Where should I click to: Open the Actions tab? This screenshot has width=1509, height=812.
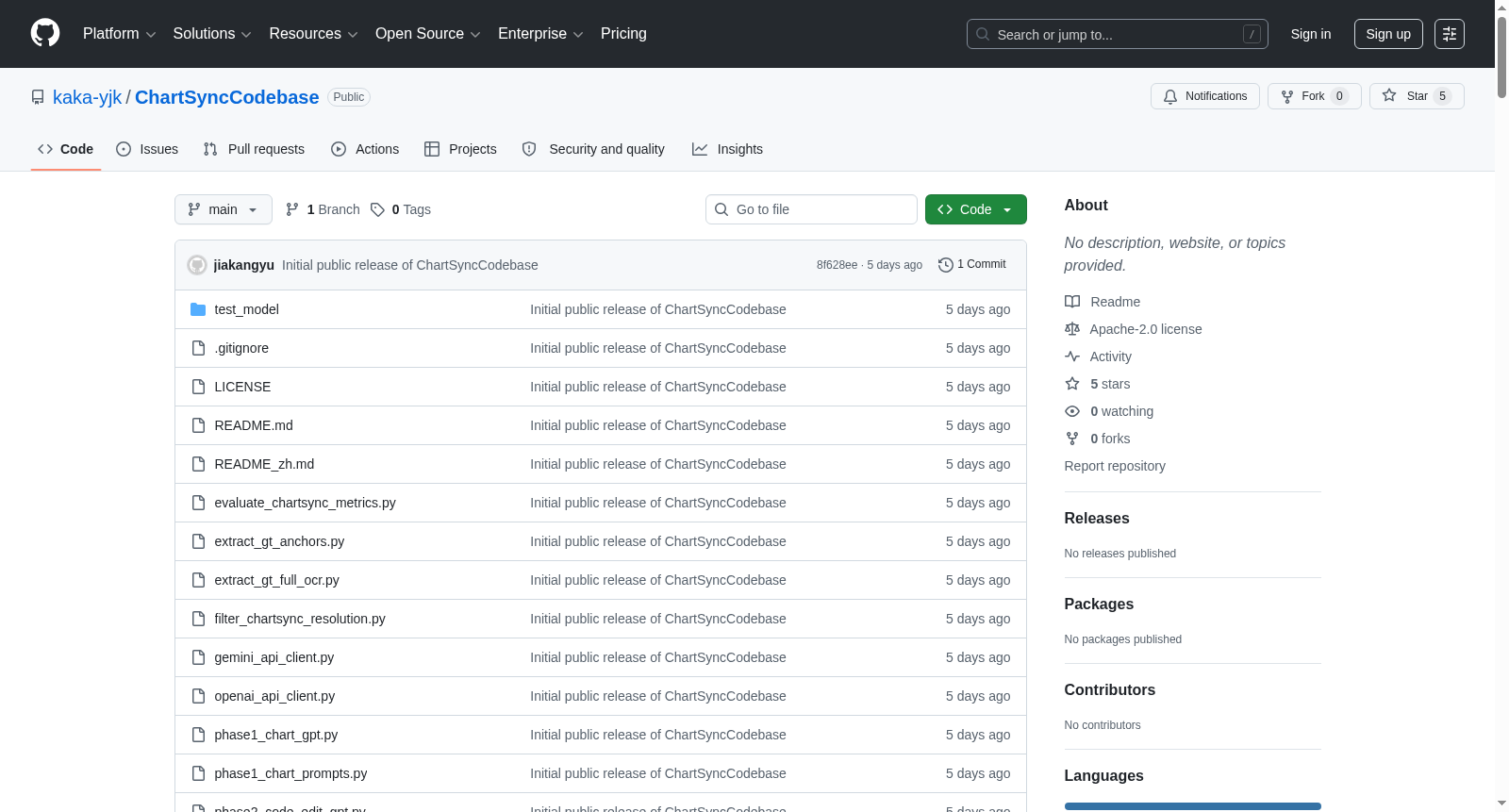pyautogui.click(x=366, y=149)
